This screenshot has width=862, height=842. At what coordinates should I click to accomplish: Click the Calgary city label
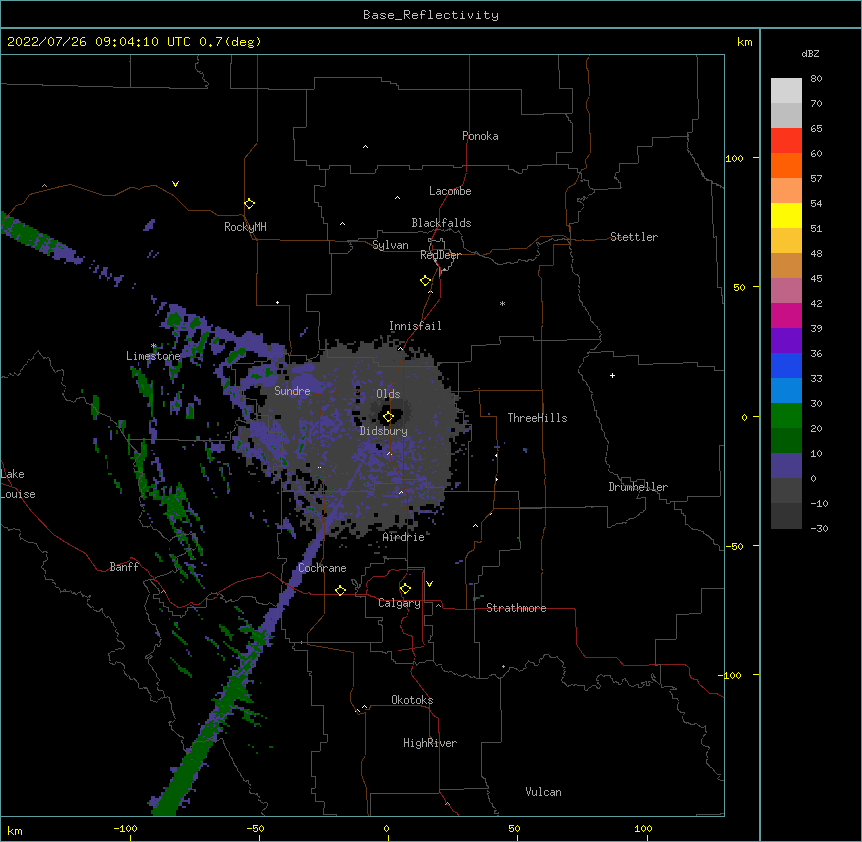399,603
